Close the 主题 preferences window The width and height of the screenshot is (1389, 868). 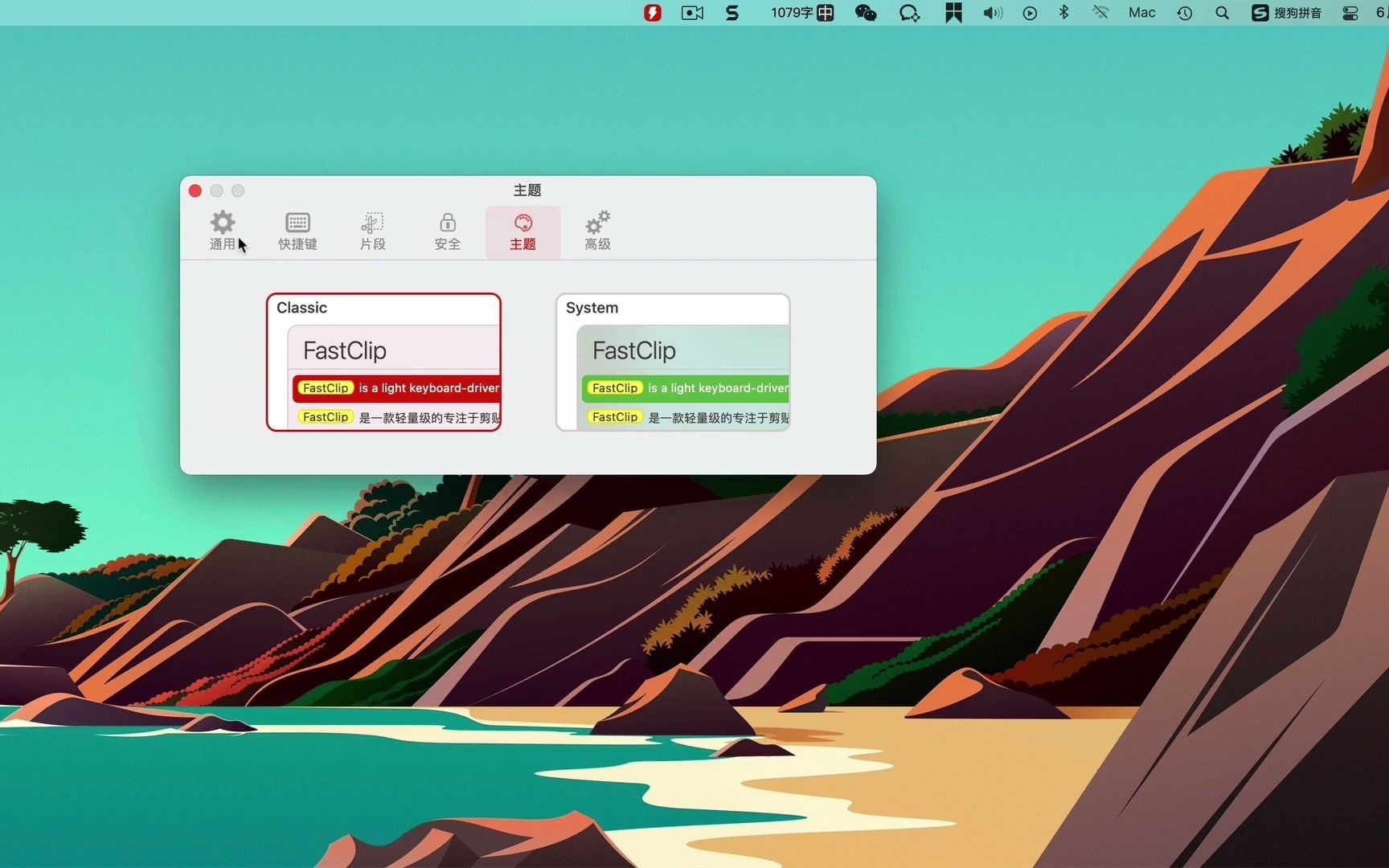coord(195,190)
